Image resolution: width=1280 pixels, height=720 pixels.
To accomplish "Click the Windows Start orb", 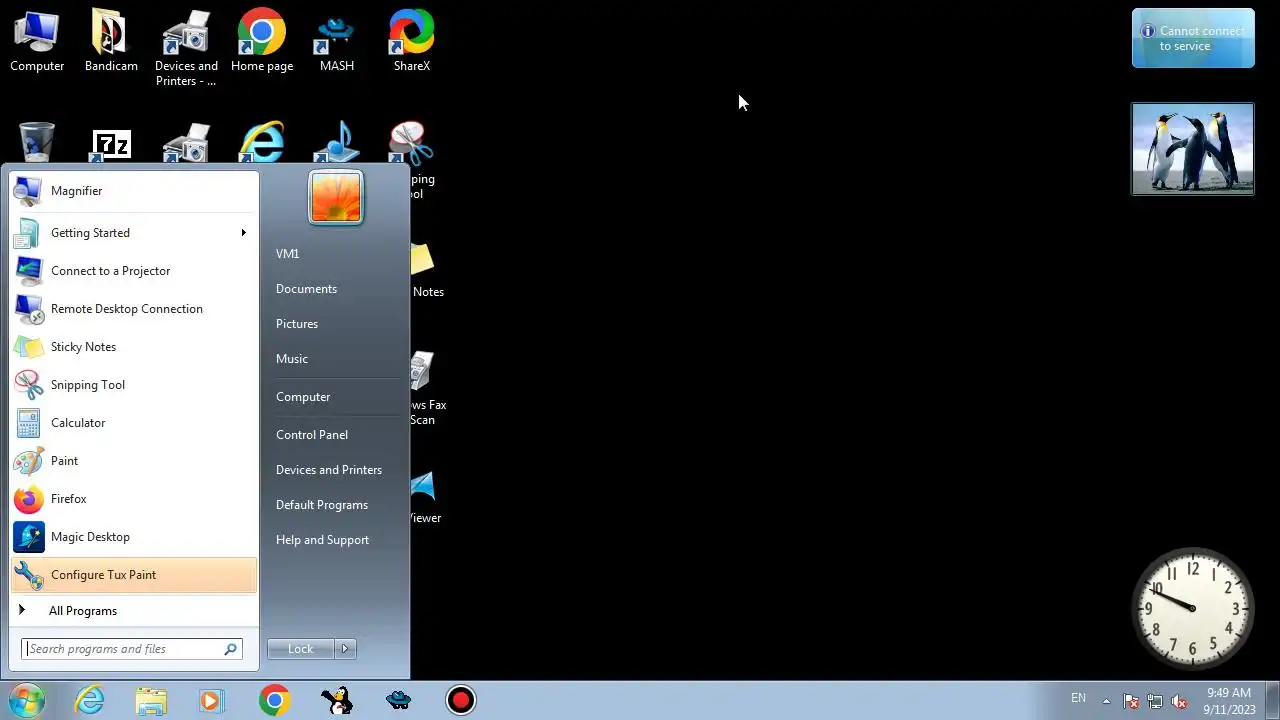I will [28, 700].
